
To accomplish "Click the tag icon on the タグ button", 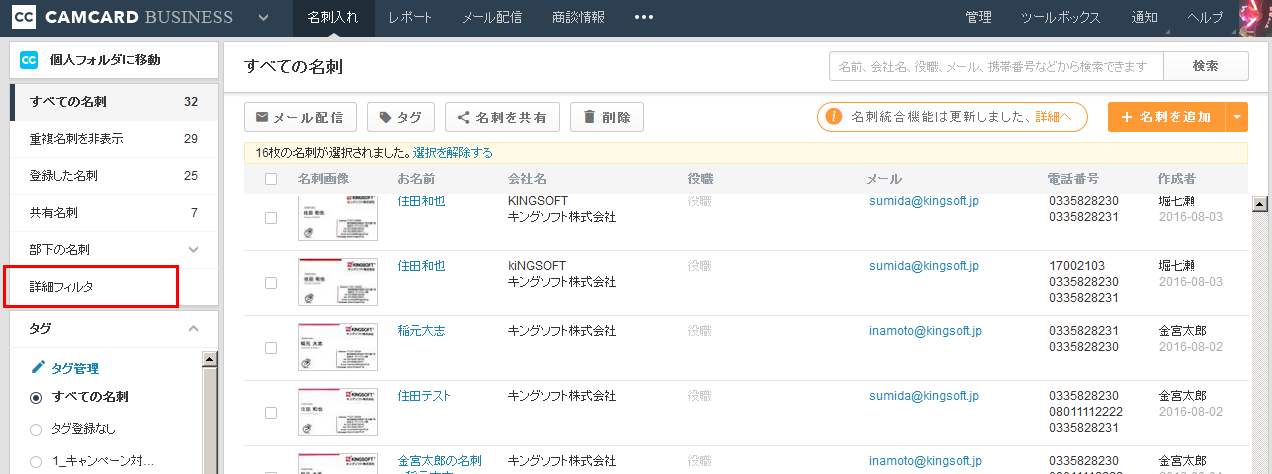I will pos(386,117).
